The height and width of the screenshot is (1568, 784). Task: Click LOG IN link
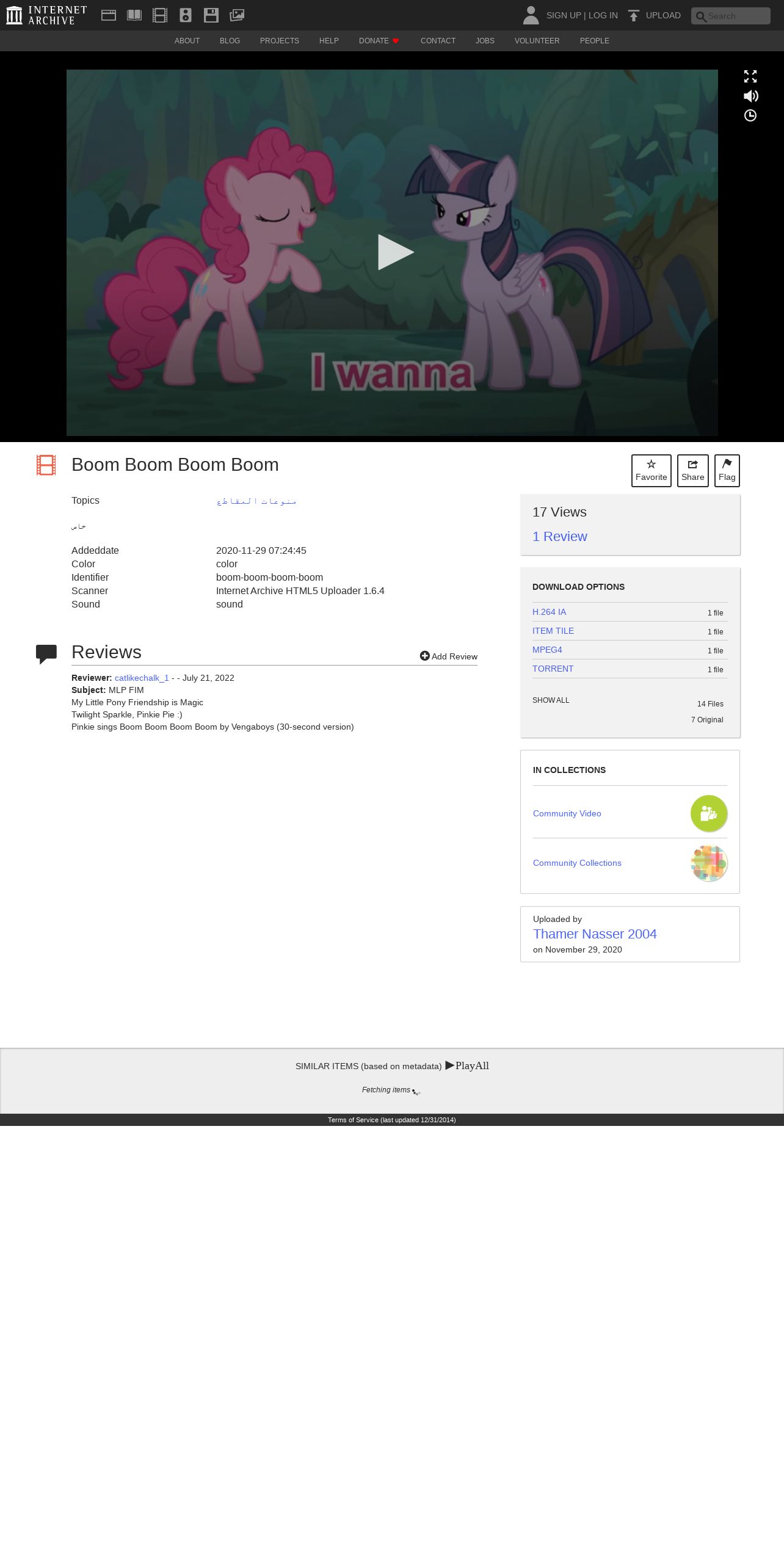point(603,15)
